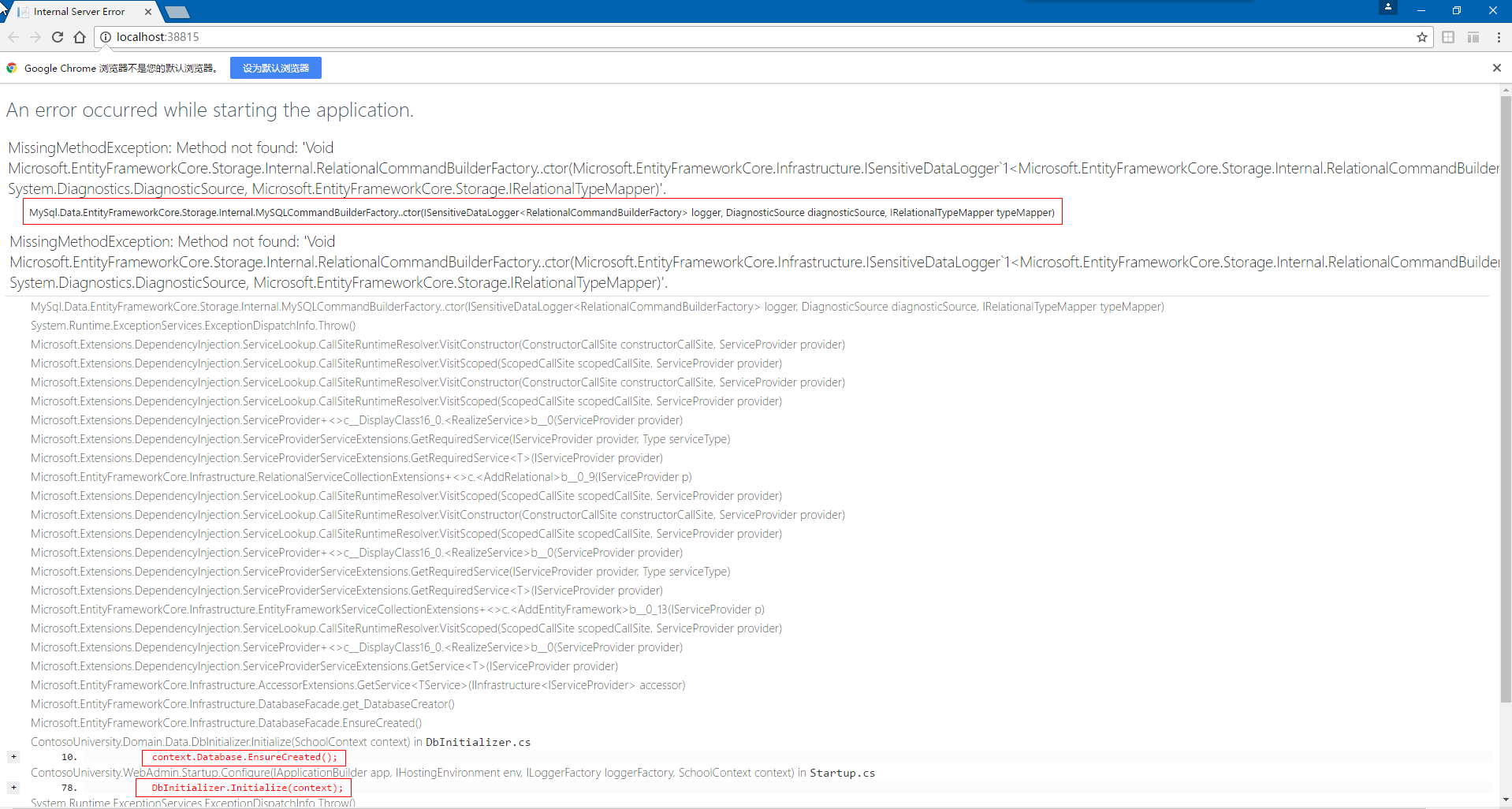Dismiss the default browser notification bar
Screen dimensions: 1512x809
tap(1496, 68)
